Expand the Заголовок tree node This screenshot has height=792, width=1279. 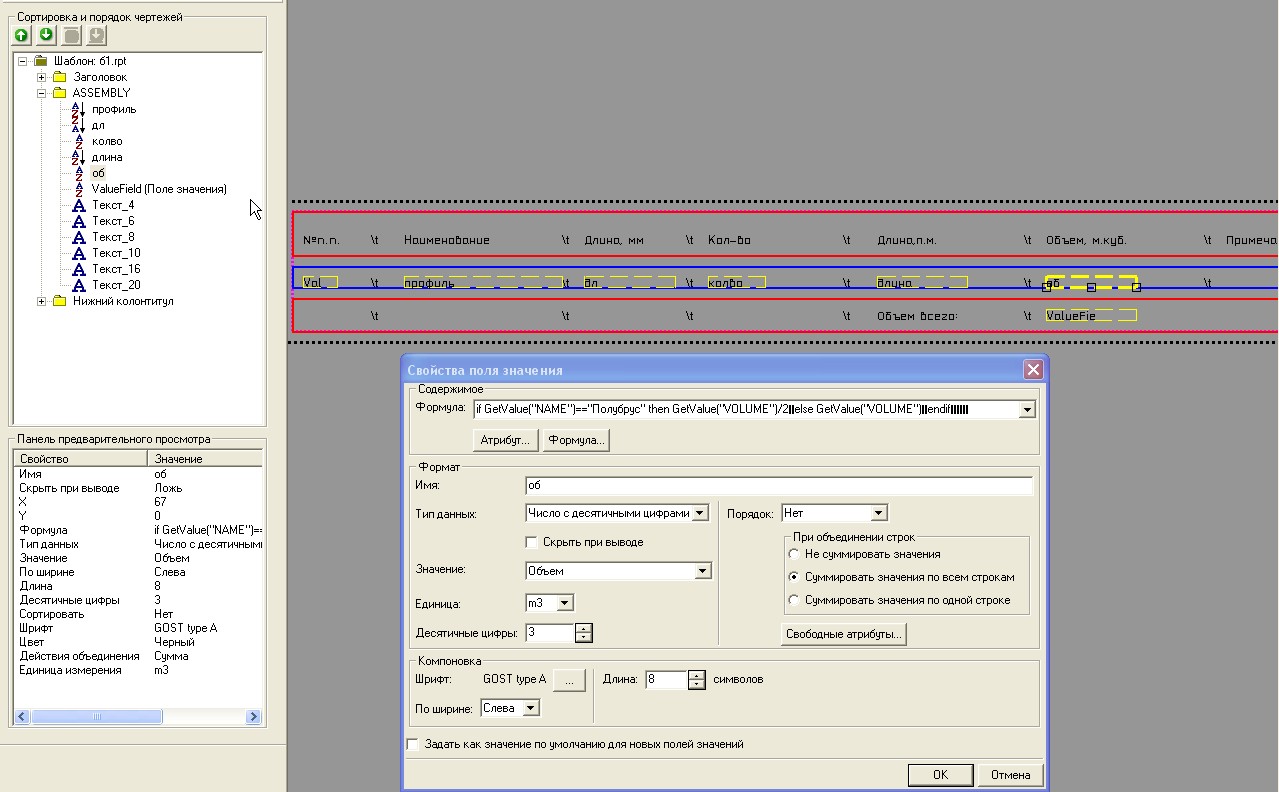42,77
